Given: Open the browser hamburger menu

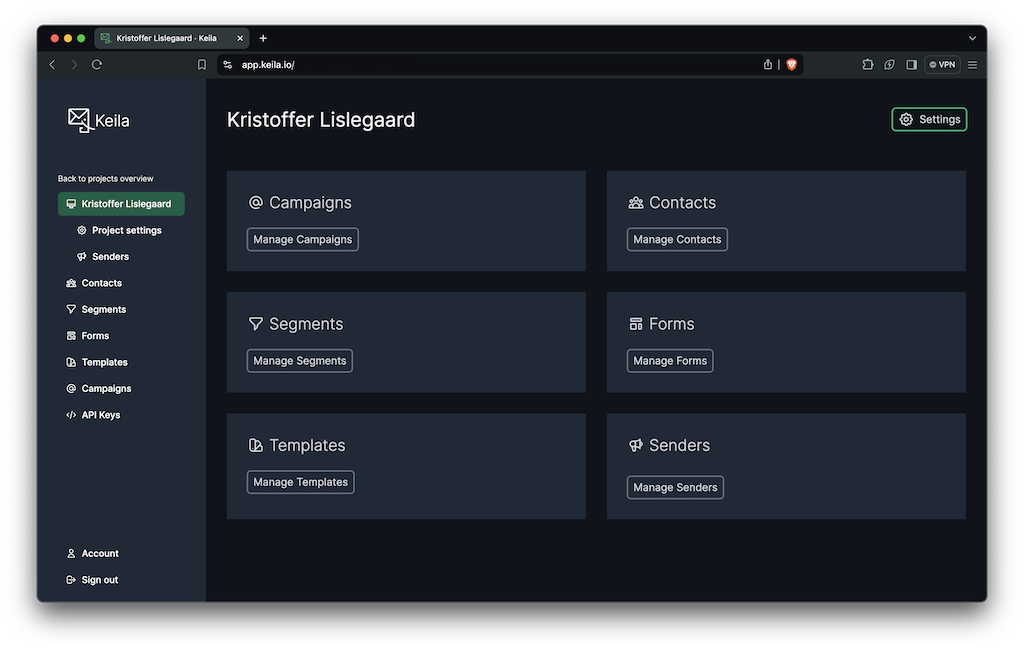Looking at the screenshot, I should coord(972,64).
